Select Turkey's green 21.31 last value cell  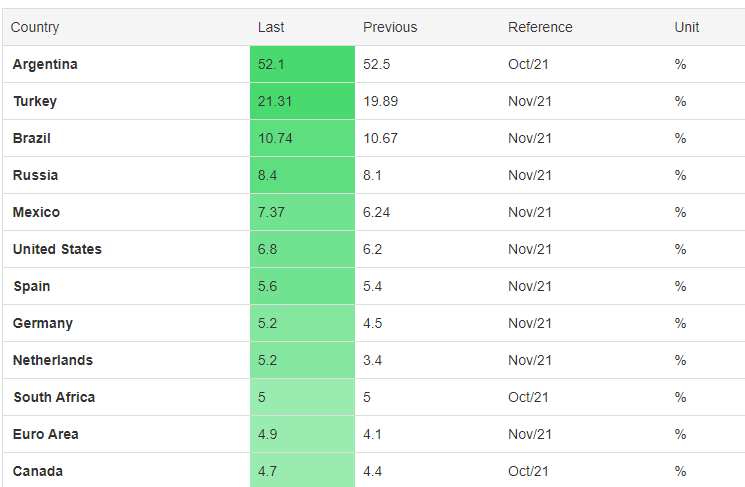pos(302,101)
